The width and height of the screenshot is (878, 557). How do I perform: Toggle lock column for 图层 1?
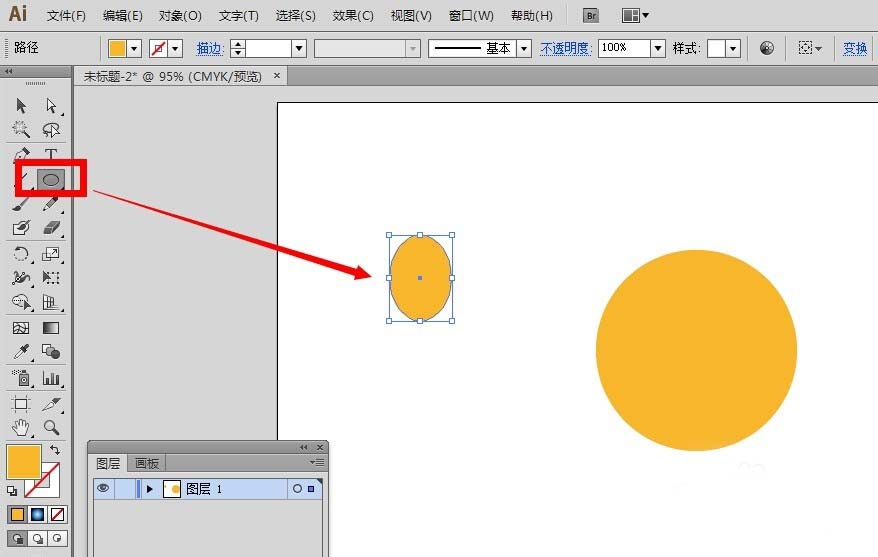(x=124, y=489)
